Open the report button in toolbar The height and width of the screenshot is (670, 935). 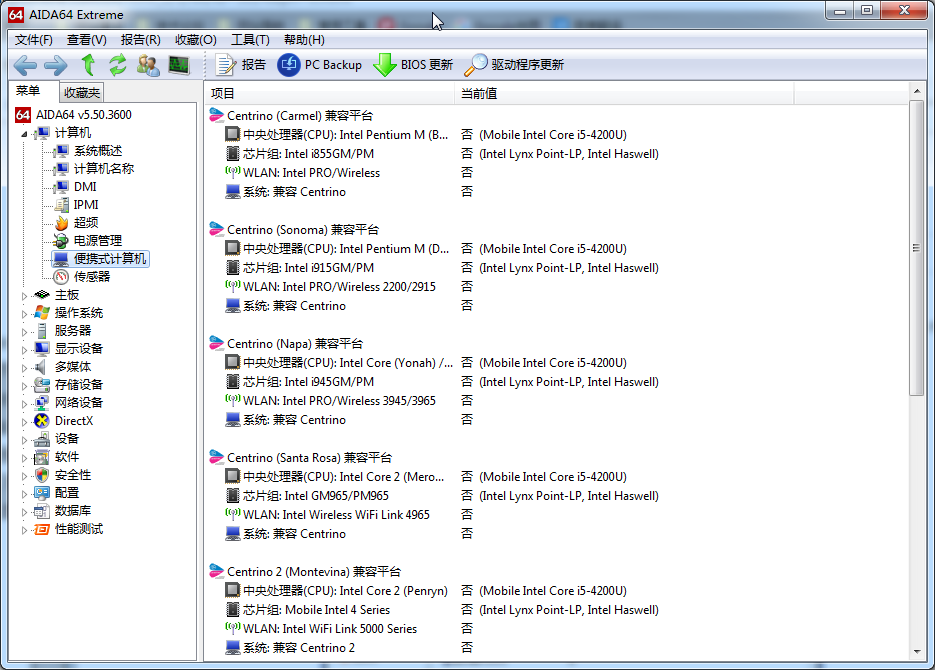tap(241, 64)
